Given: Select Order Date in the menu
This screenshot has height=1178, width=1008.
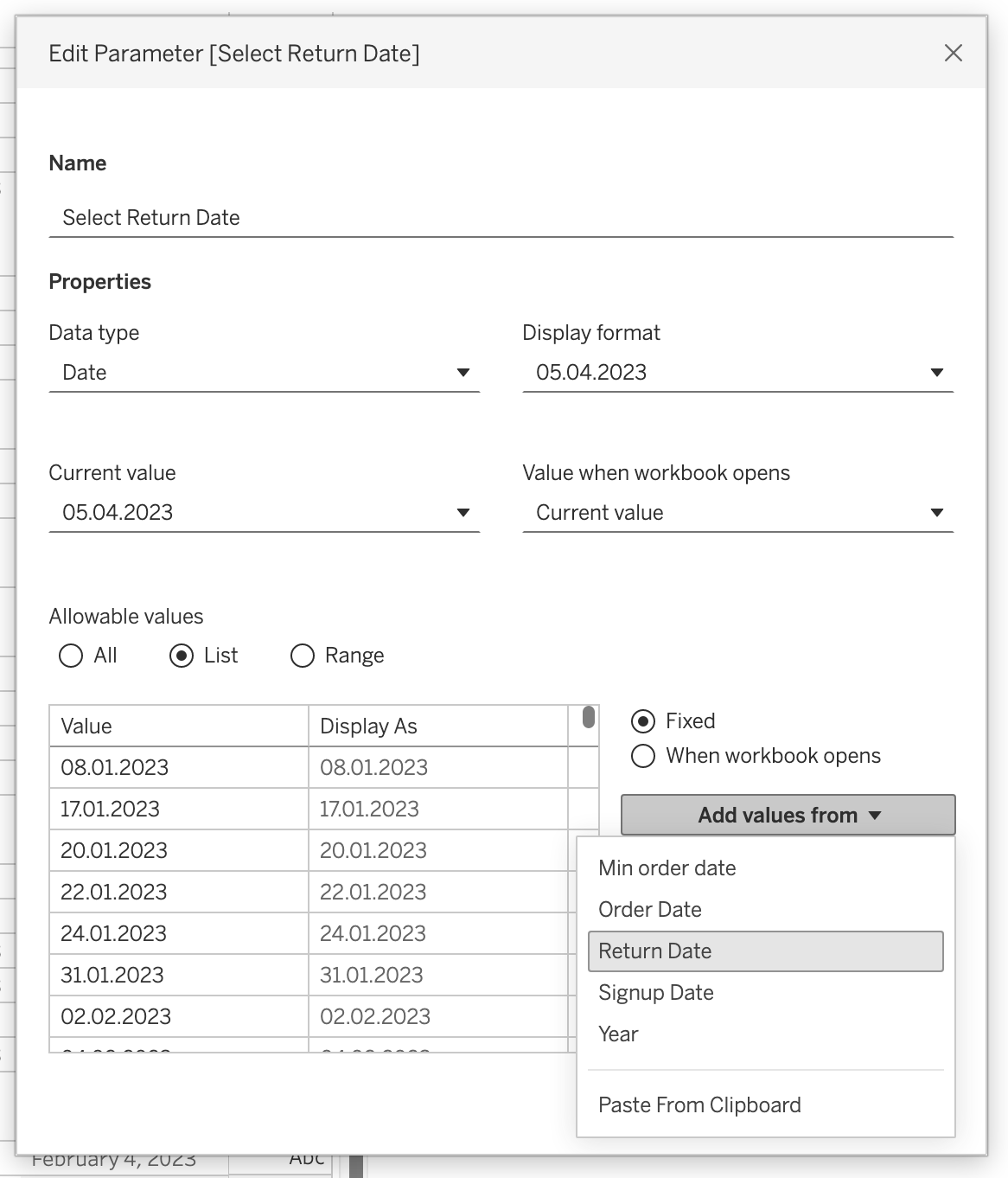Looking at the screenshot, I should (649, 910).
